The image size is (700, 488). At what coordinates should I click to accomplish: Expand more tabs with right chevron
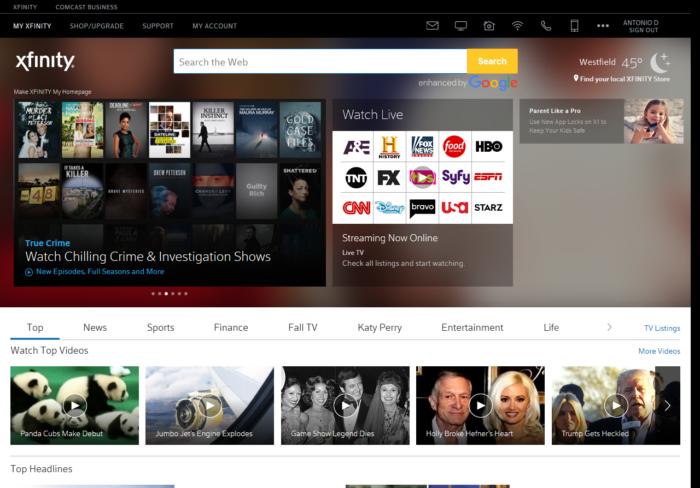pos(609,327)
